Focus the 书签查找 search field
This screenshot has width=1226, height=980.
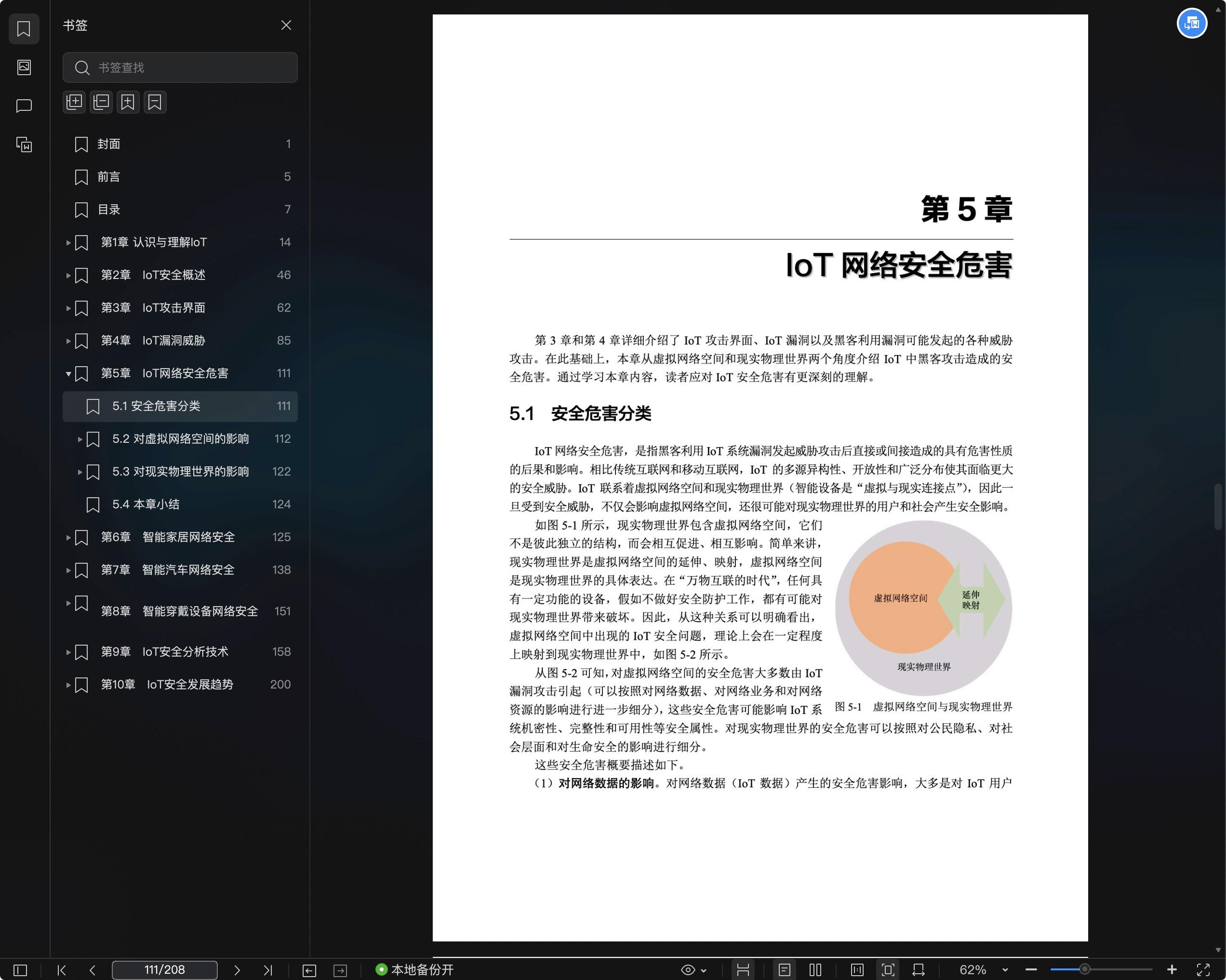pyautogui.click(x=180, y=67)
